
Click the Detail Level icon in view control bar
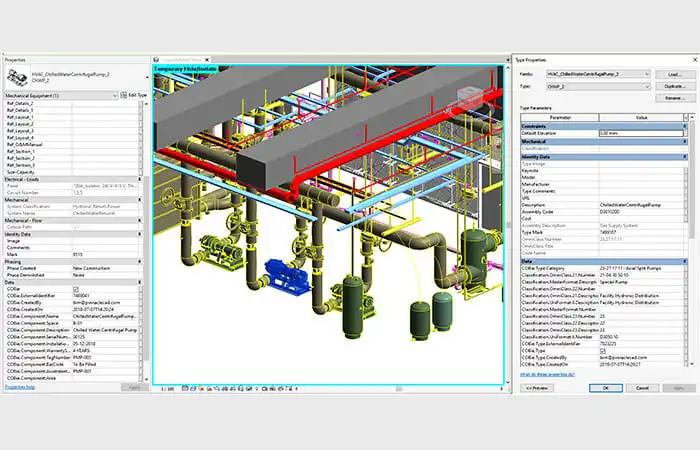pos(185,389)
